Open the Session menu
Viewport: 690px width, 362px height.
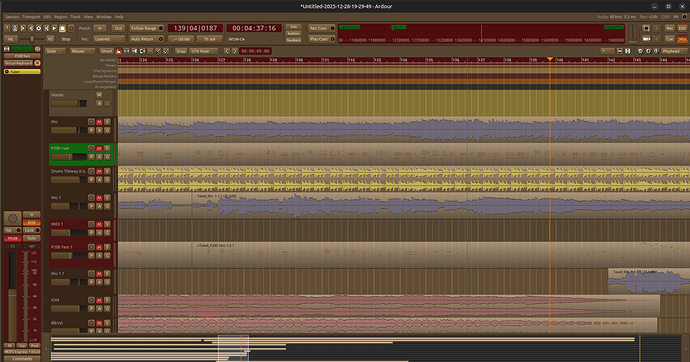tap(12, 17)
